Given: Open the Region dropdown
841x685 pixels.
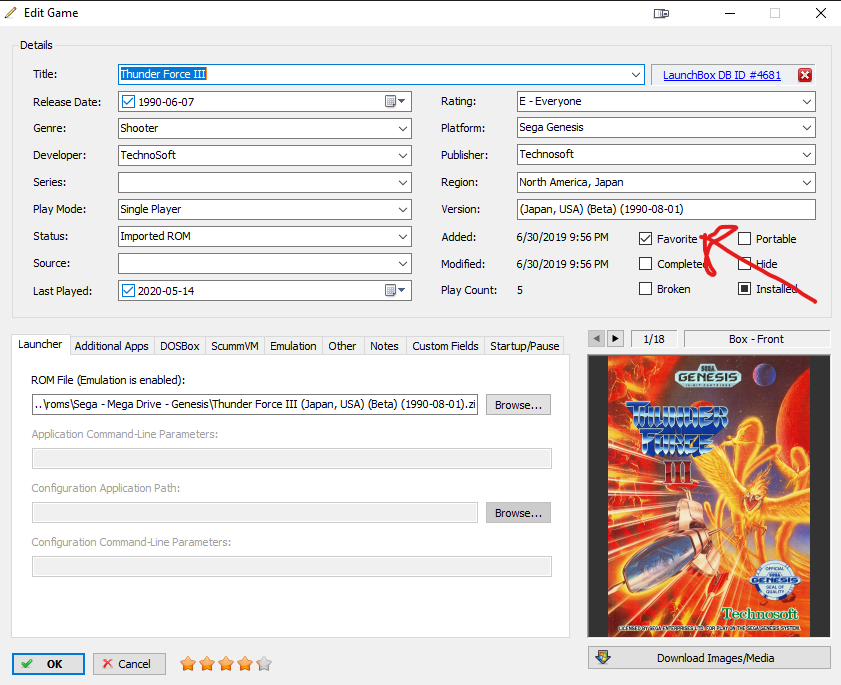Looking at the screenshot, I should click(x=807, y=182).
